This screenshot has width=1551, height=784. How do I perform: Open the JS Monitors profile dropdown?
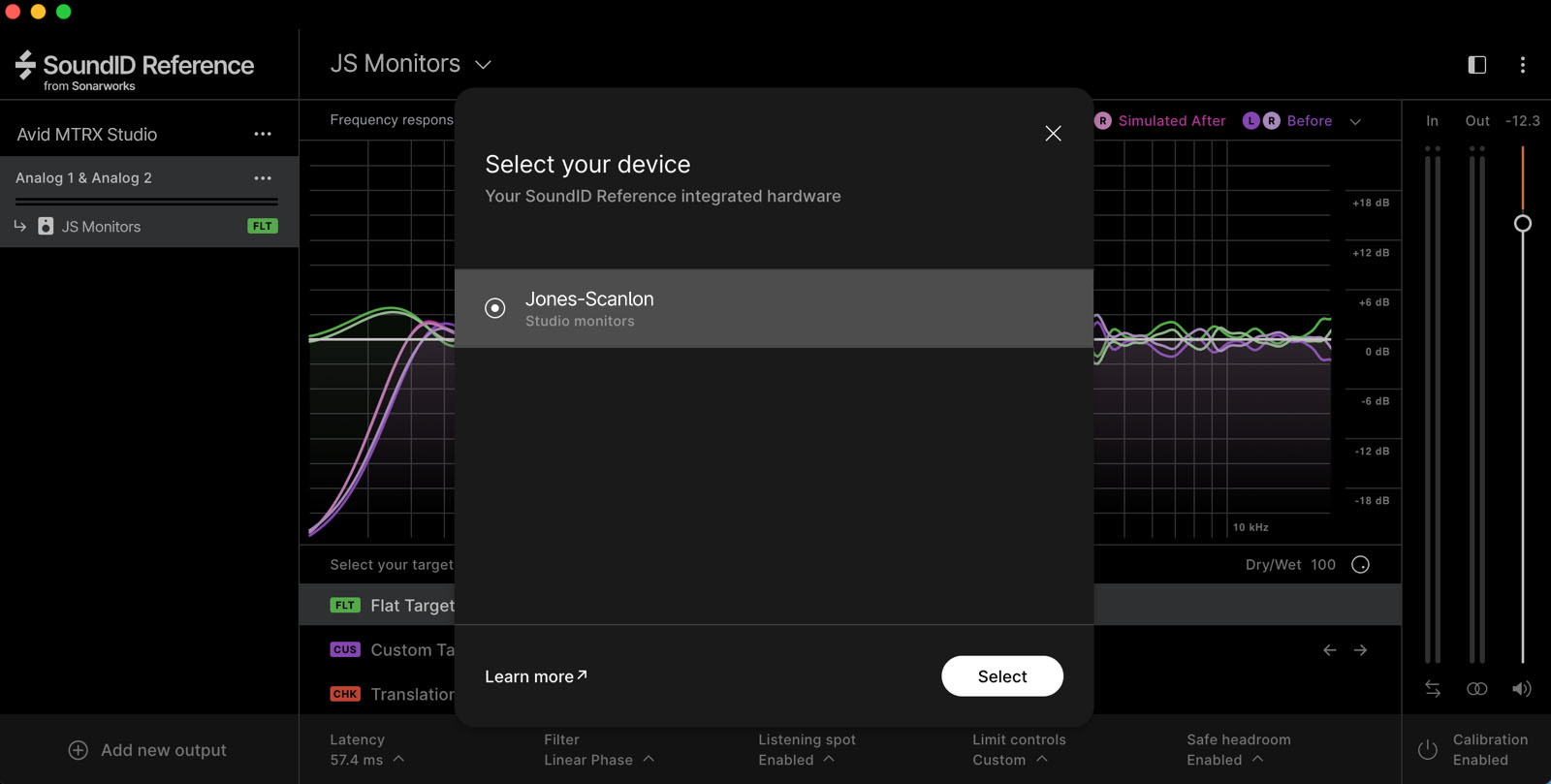[483, 65]
